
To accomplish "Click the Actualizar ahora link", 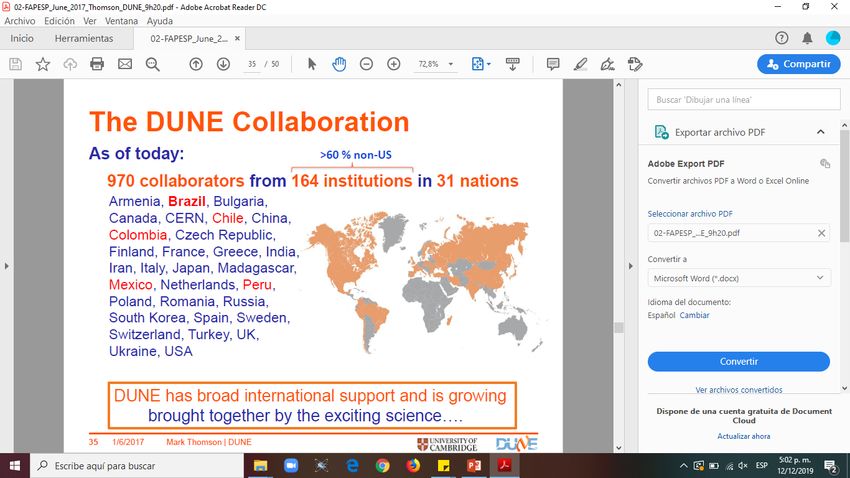I will (x=744, y=436).
